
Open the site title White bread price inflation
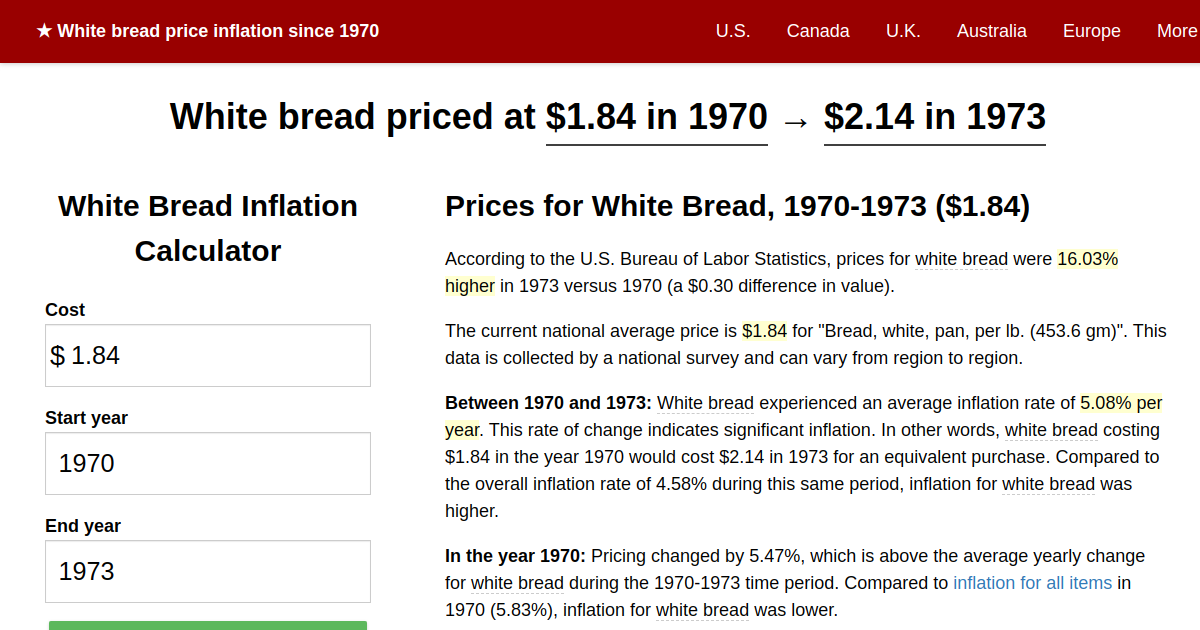218,31
